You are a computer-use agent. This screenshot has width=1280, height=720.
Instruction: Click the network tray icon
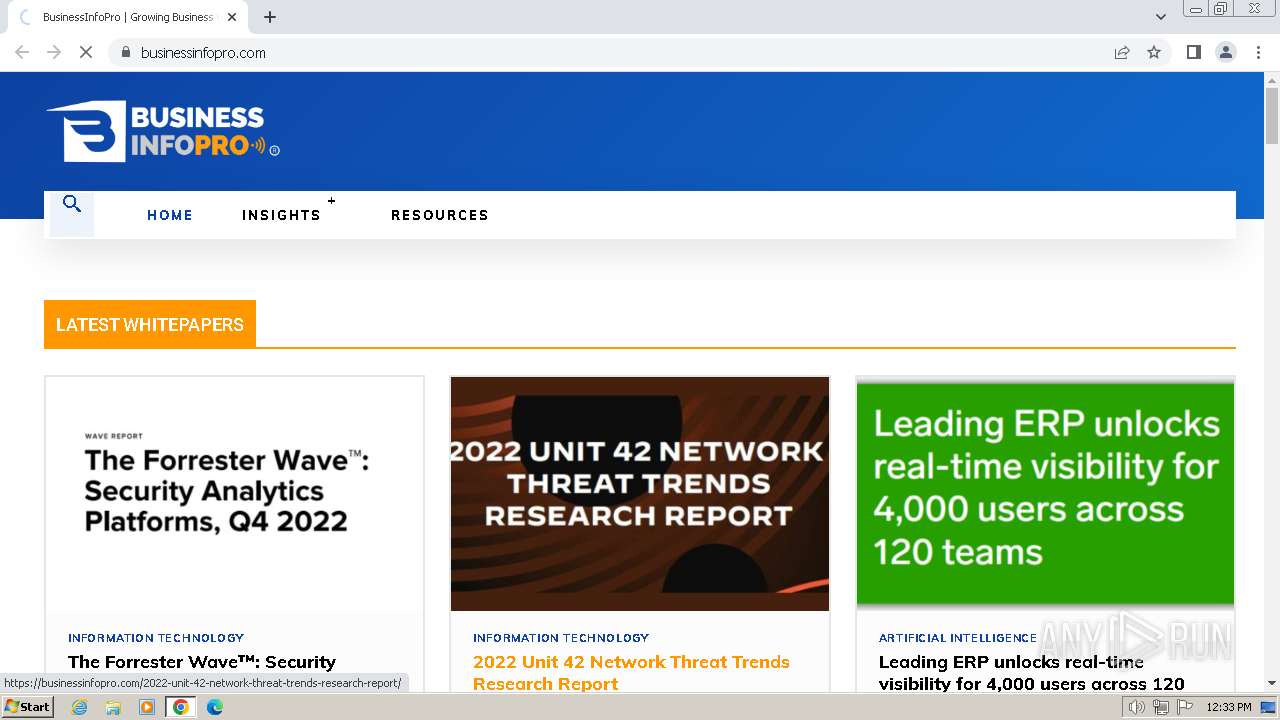pyautogui.click(x=1160, y=707)
